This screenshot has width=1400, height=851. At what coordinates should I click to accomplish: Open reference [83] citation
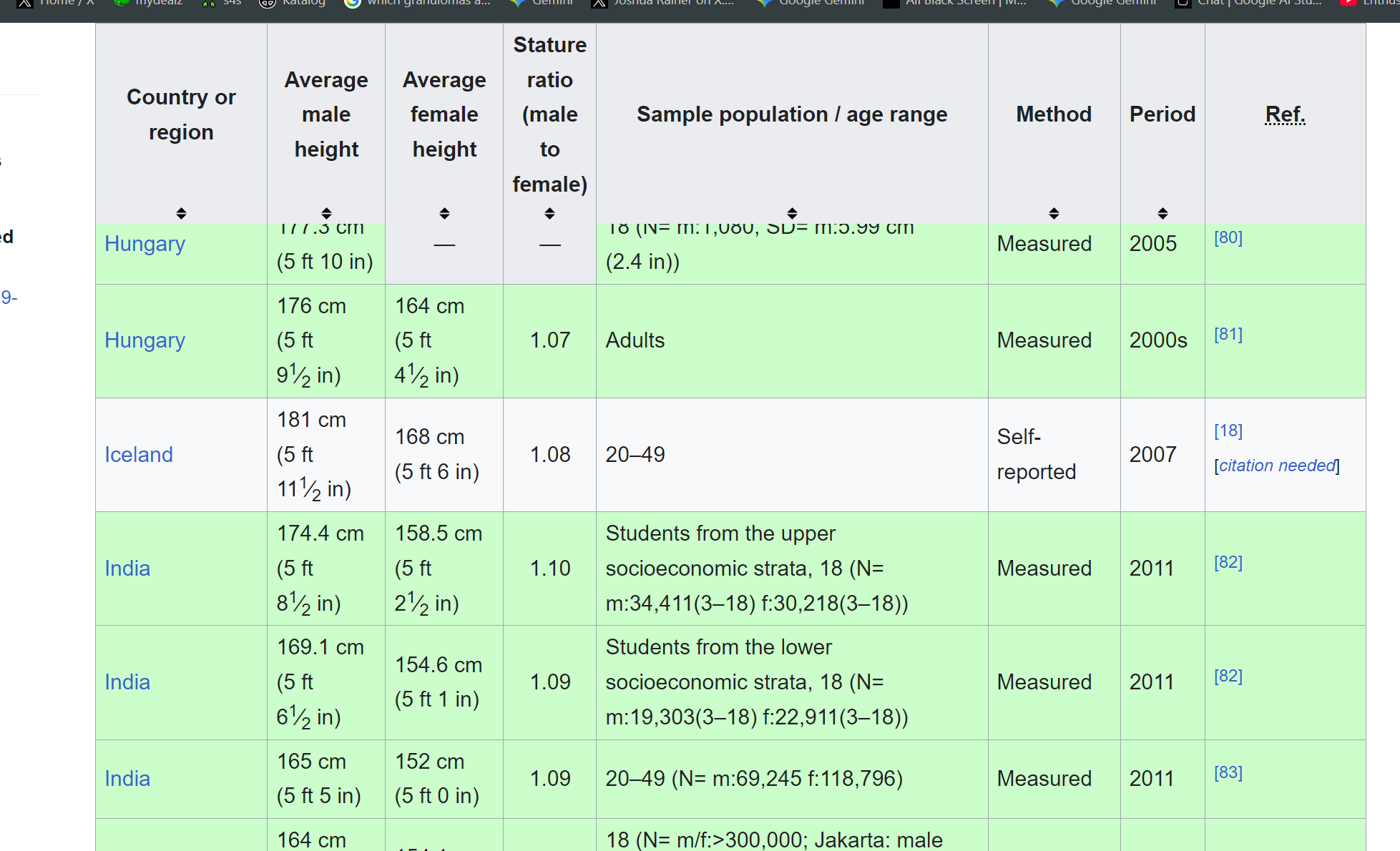click(1228, 772)
